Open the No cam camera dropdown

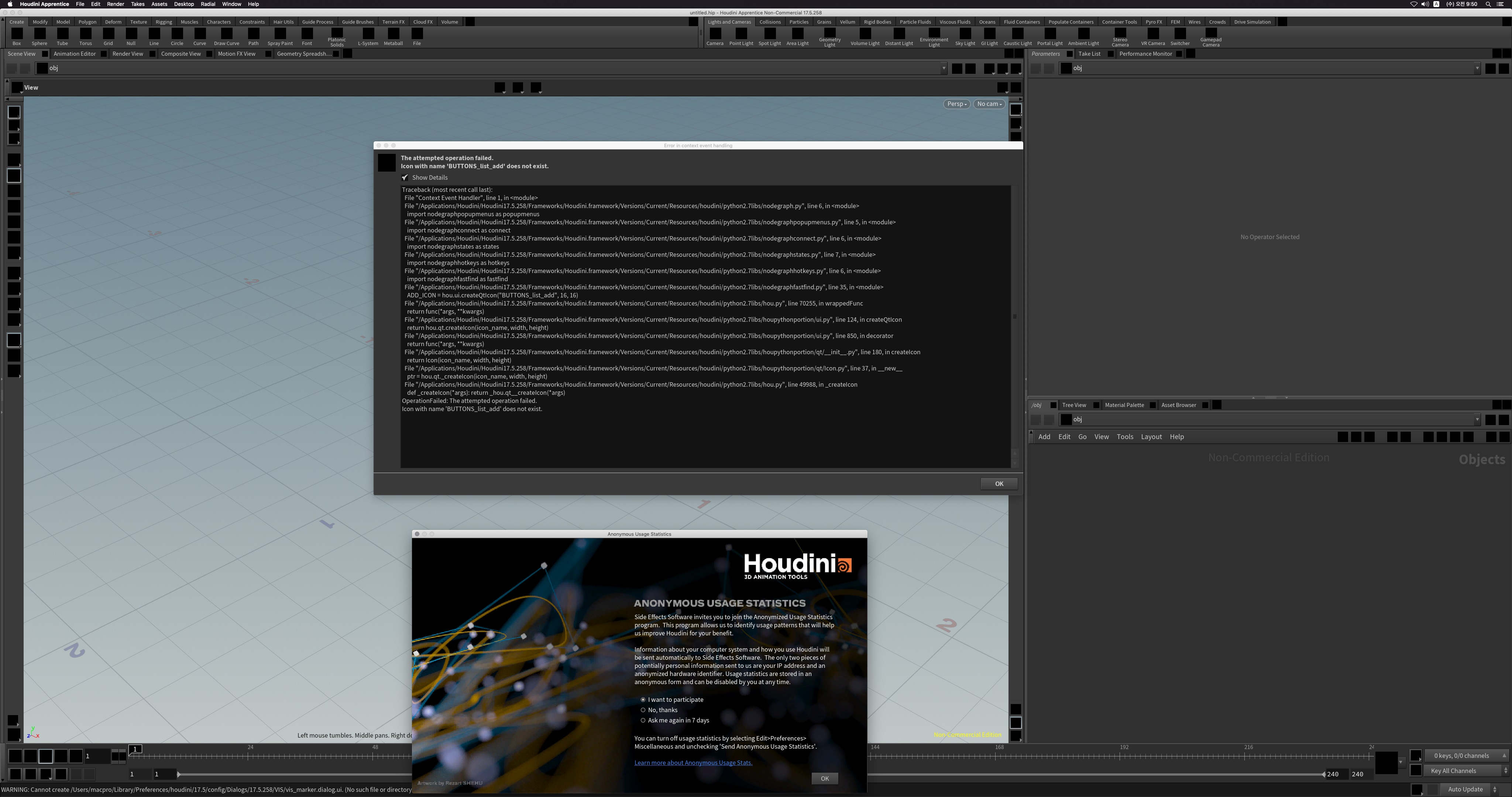click(989, 104)
